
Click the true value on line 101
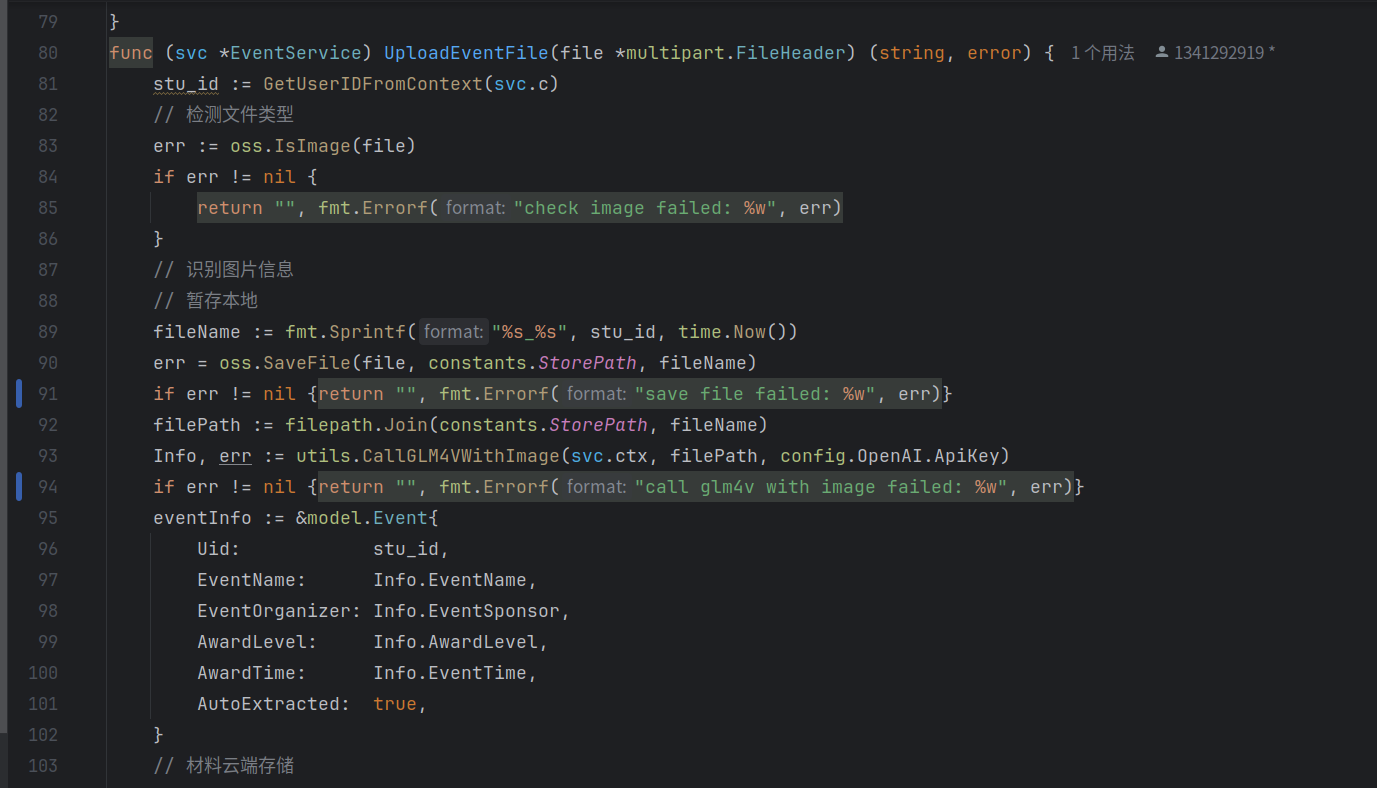(x=395, y=704)
